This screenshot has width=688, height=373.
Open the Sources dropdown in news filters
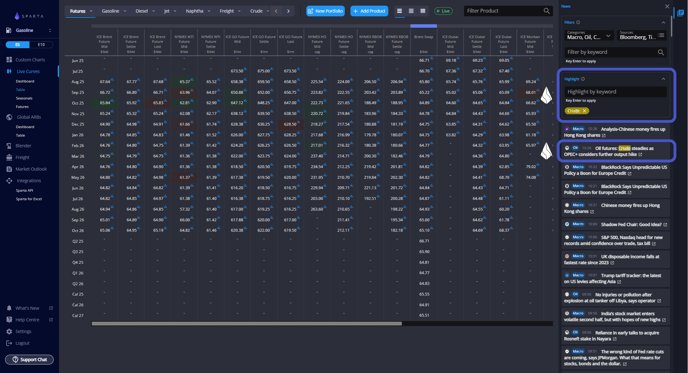tap(642, 36)
